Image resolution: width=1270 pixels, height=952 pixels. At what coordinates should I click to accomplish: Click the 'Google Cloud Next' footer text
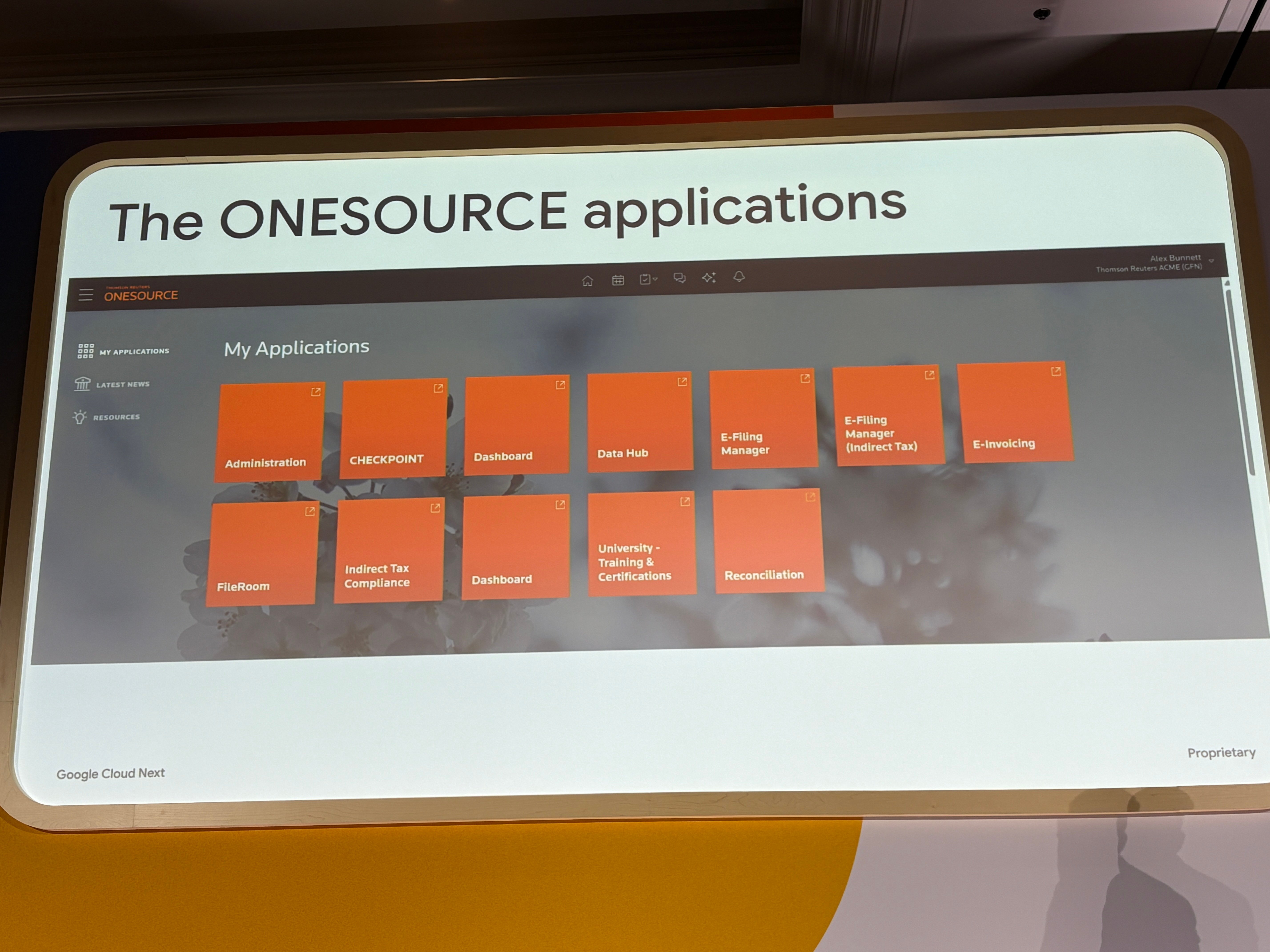pos(111,774)
